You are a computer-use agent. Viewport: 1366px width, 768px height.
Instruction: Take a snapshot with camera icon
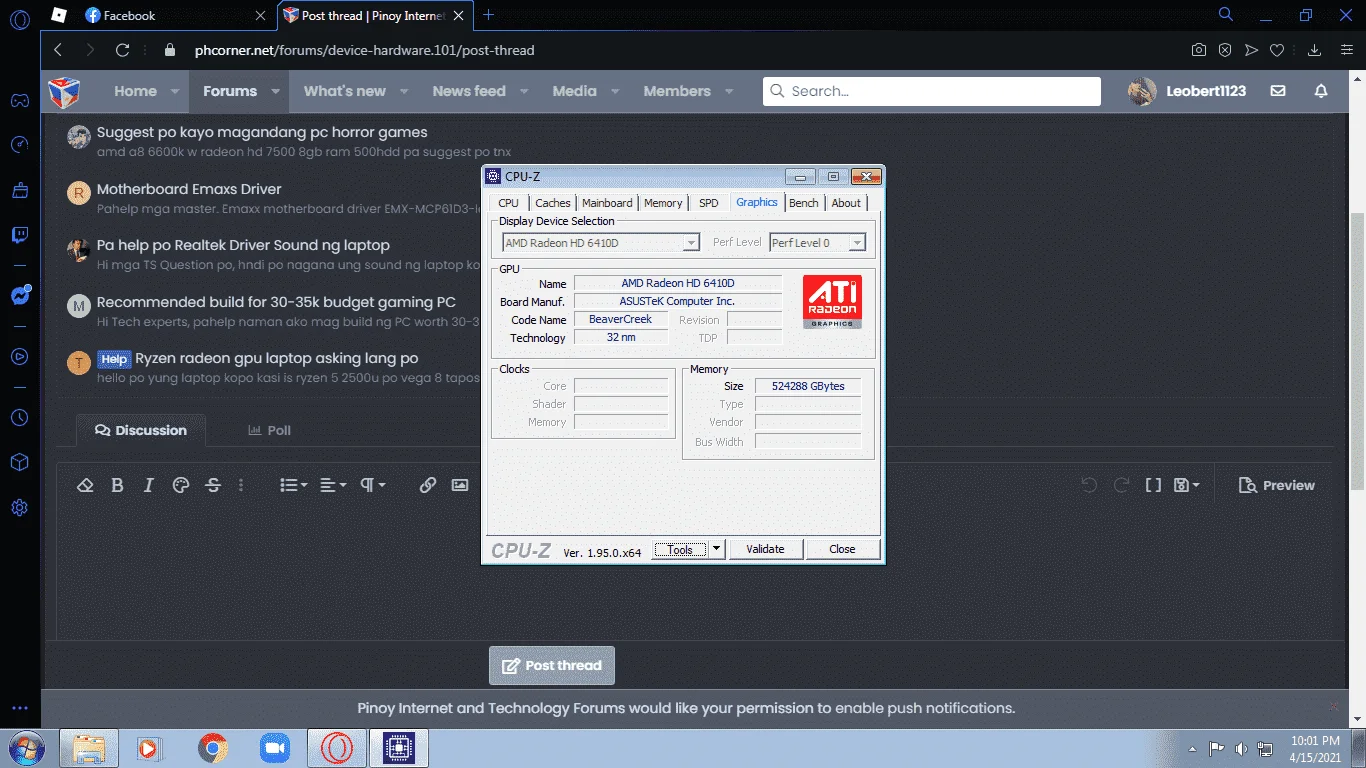pyautogui.click(x=1199, y=50)
